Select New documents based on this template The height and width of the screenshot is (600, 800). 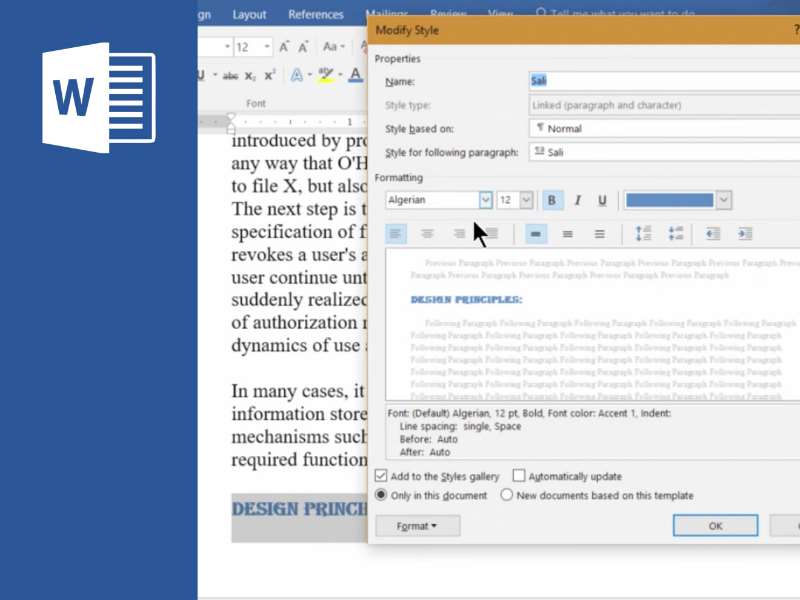click(507, 495)
